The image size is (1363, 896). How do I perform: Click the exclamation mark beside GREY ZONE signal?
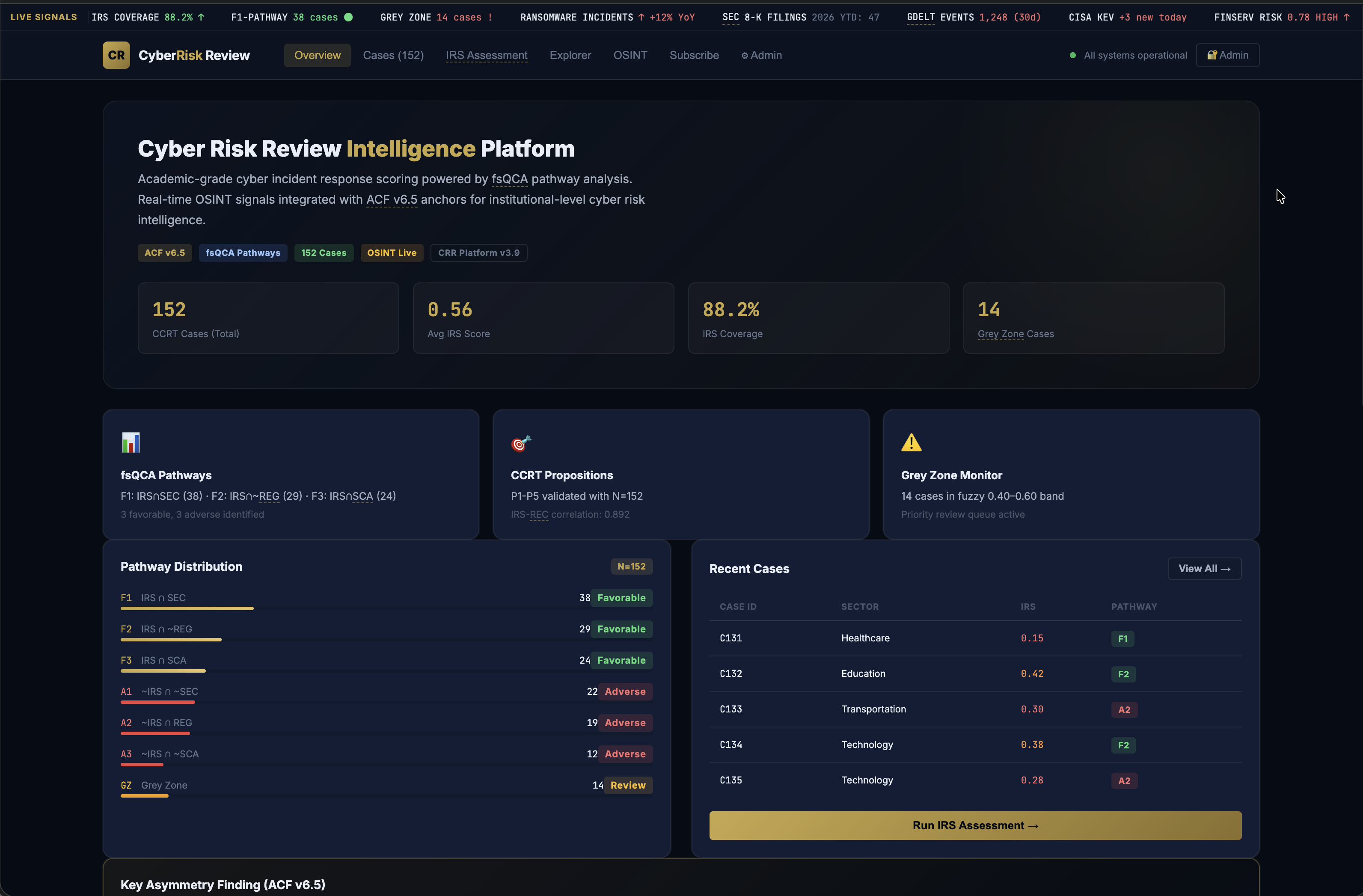[490, 17]
